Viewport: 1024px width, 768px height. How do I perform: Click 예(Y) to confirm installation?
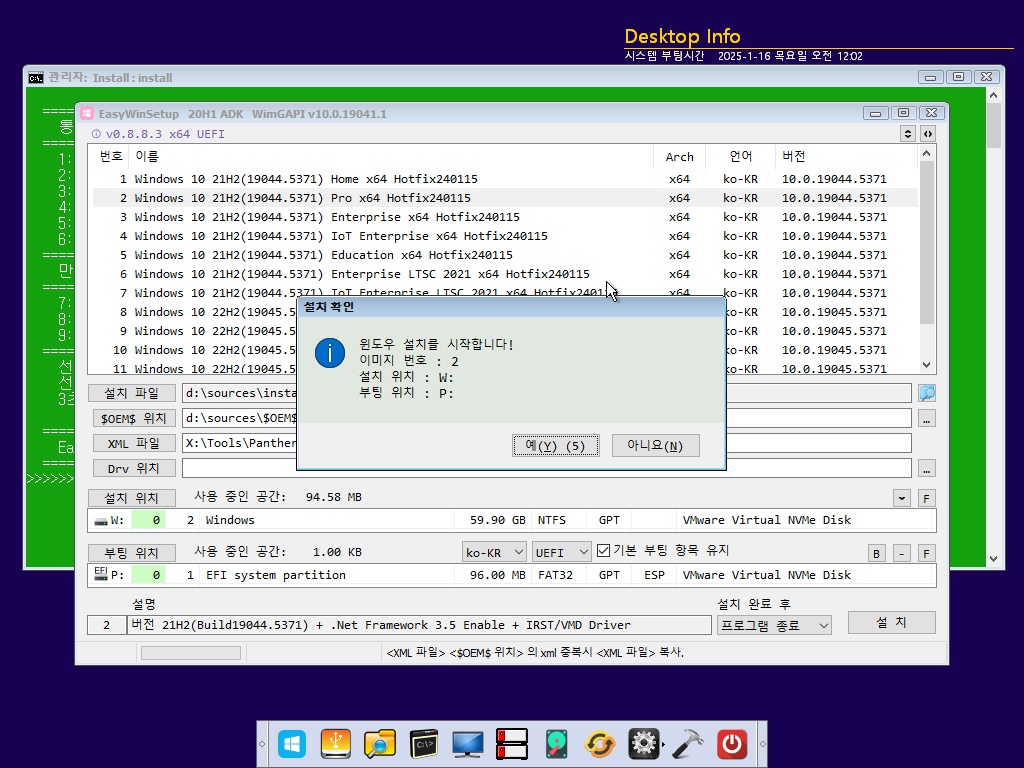tap(556, 446)
